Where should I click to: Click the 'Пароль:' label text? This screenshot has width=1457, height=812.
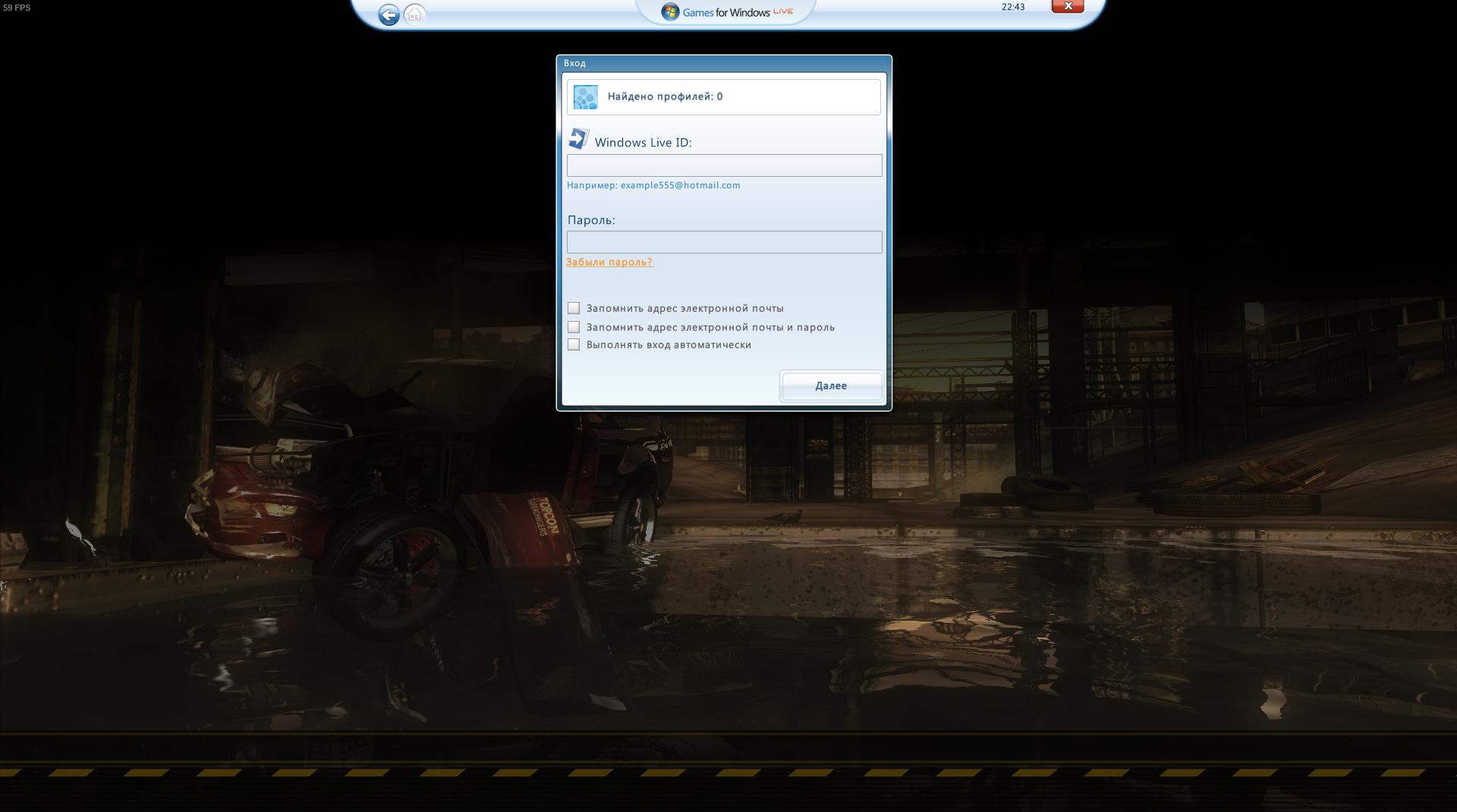[591, 220]
